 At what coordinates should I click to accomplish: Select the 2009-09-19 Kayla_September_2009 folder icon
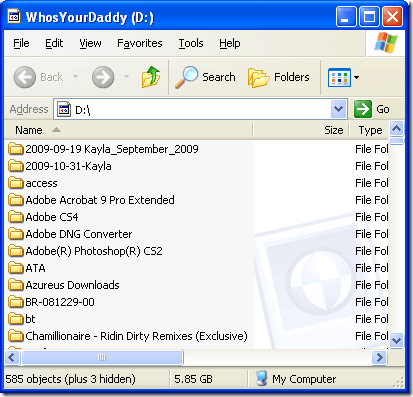tap(16, 149)
